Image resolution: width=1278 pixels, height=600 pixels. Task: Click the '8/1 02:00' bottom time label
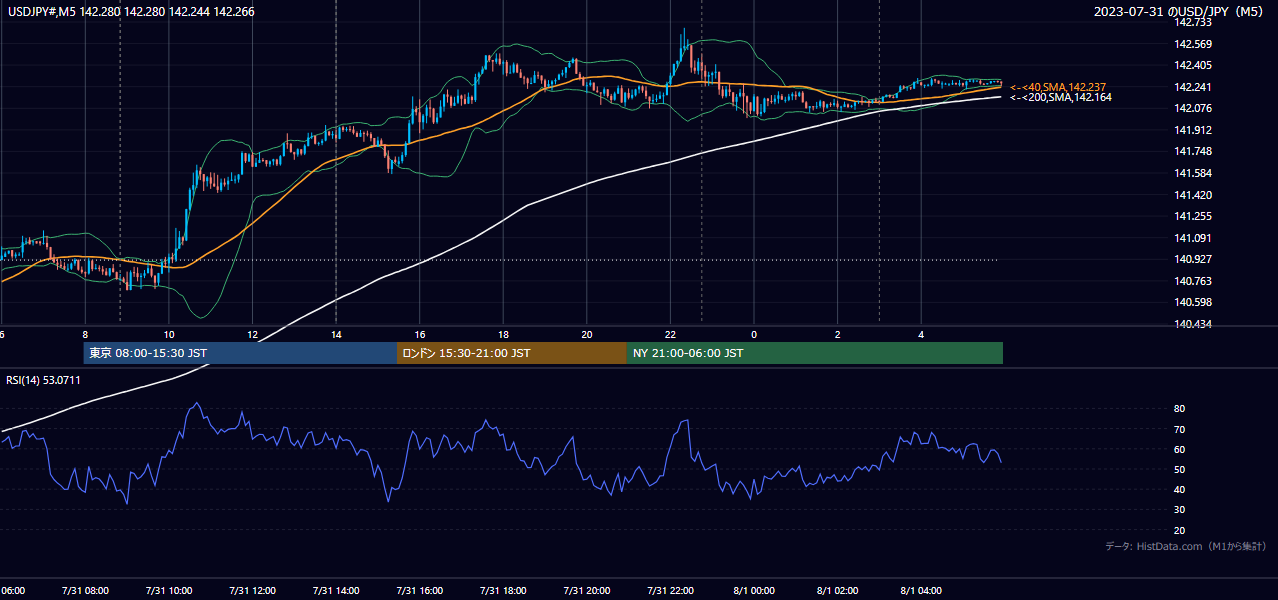pyautogui.click(x=838, y=591)
